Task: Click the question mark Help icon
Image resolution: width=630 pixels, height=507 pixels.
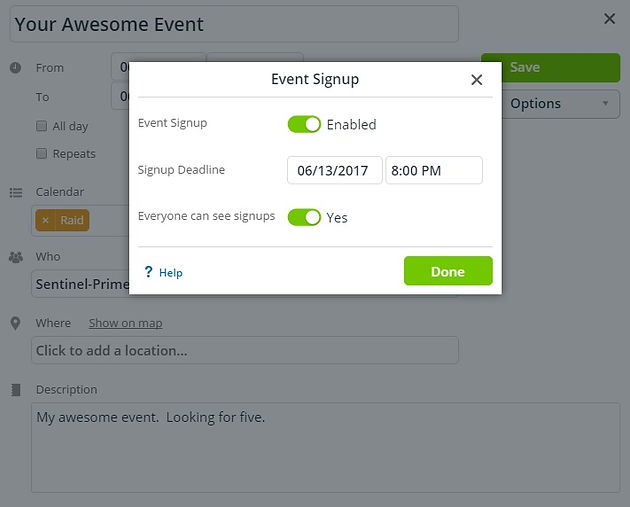Action: (x=148, y=272)
